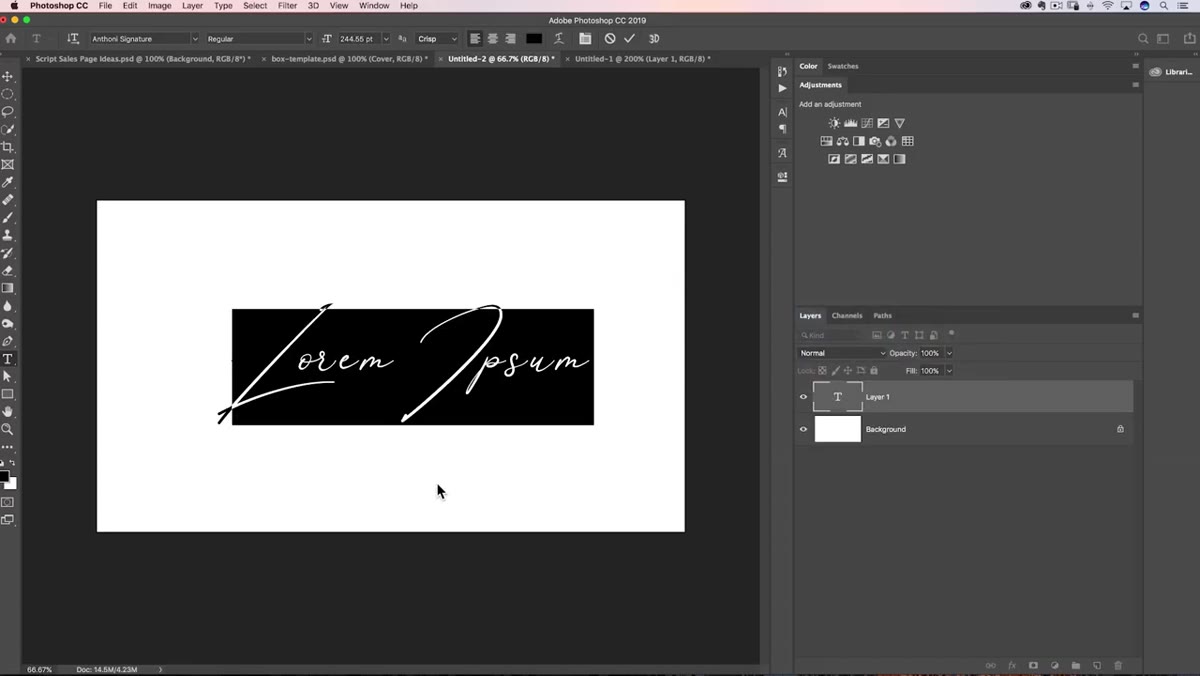Click the Home icon in options bar
Image resolution: width=1200 pixels, height=676 pixels.
pyautogui.click(x=11, y=39)
